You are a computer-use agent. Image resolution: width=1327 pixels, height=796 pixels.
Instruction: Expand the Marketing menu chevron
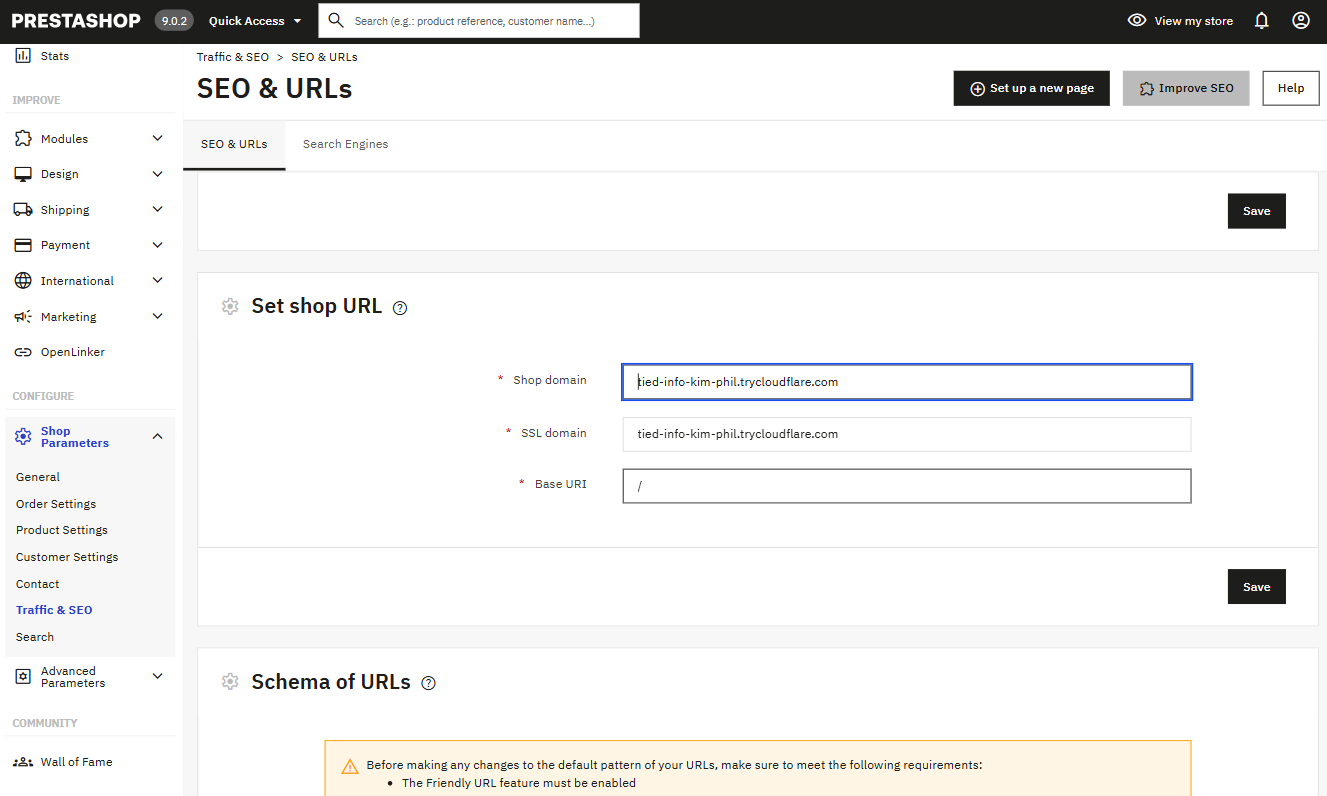(x=157, y=317)
